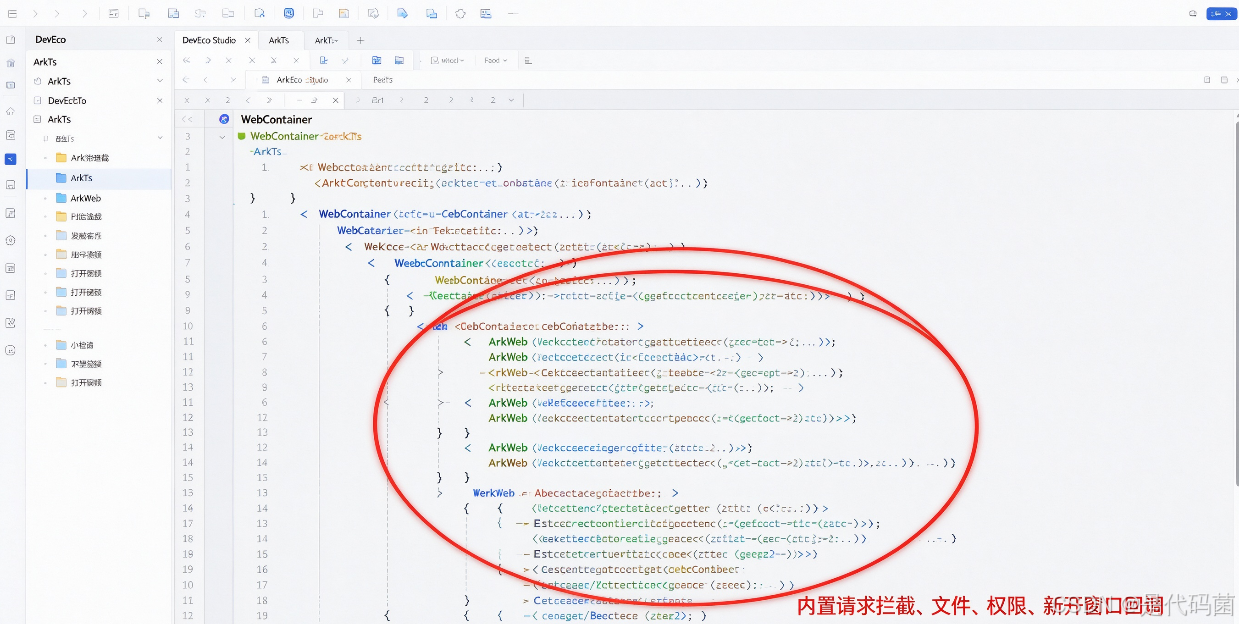The width and height of the screenshot is (1239, 624).
Task: Click the blue circled icon in the top toolbar
Action: click(x=289, y=14)
